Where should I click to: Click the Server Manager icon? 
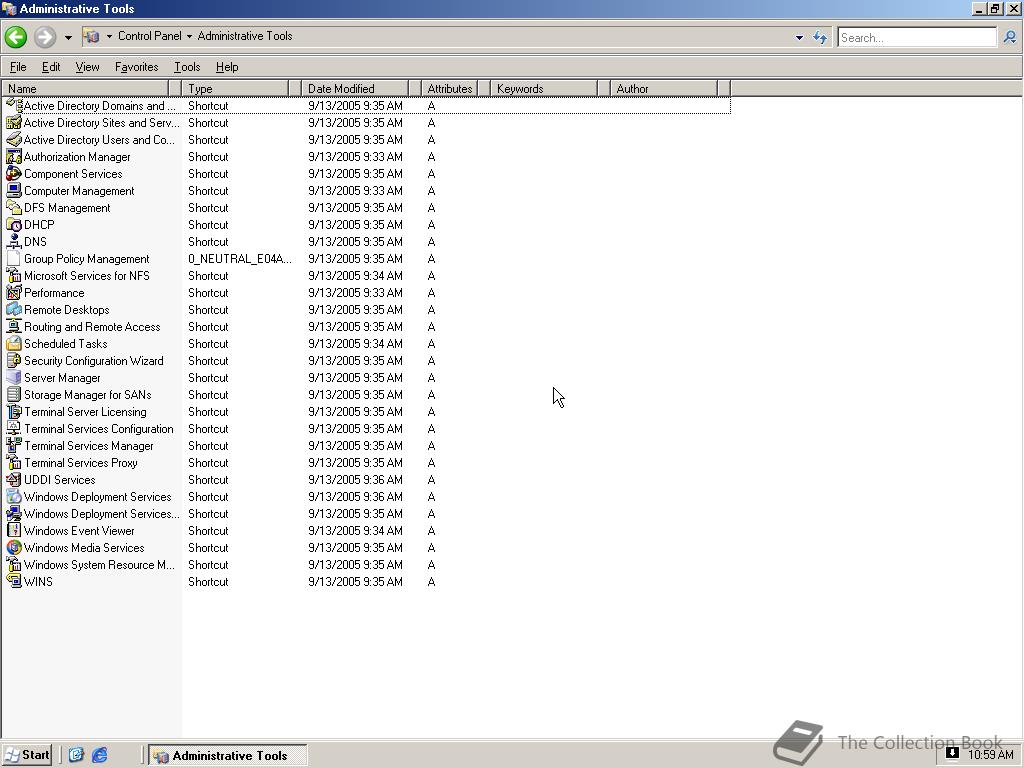14,377
